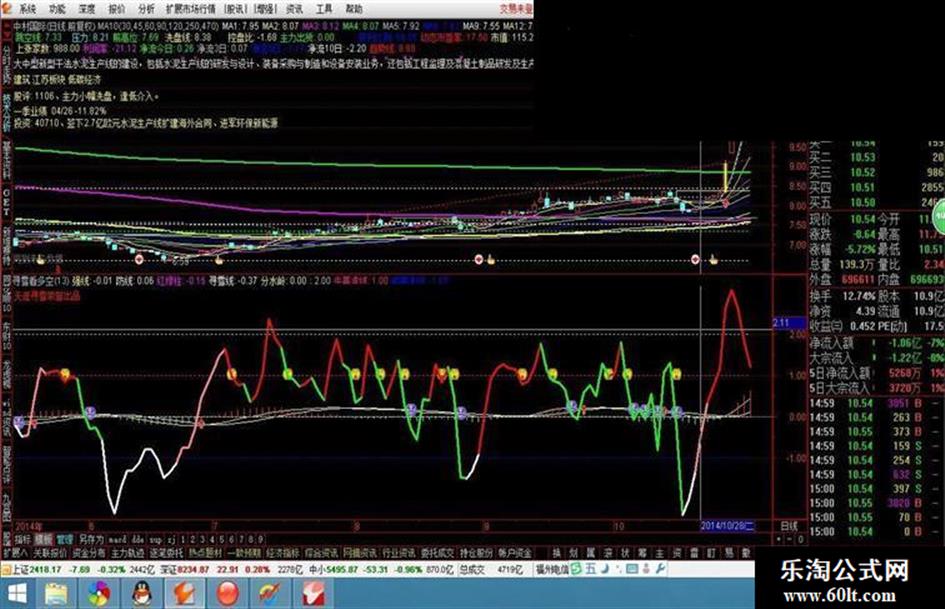Click the 深证 index value 8234.87
The height and width of the screenshot is (609, 945).
tap(193, 569)
